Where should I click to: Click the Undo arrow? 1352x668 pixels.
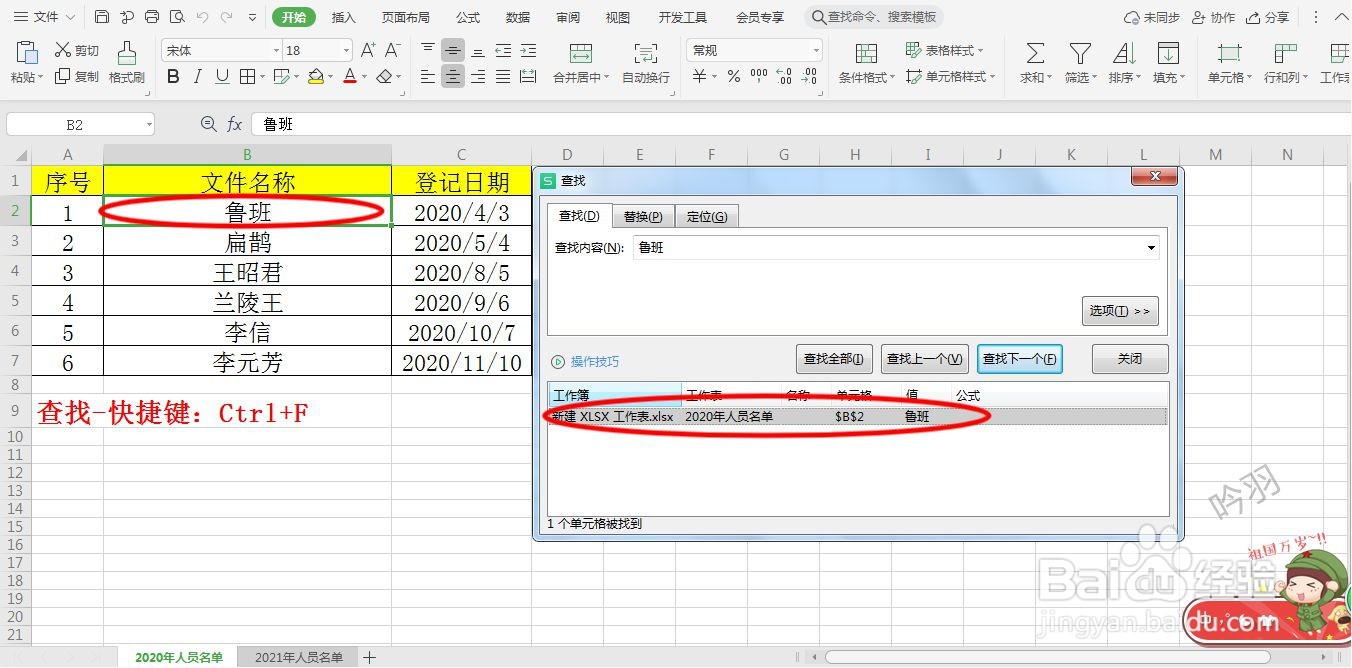(202, 17)
